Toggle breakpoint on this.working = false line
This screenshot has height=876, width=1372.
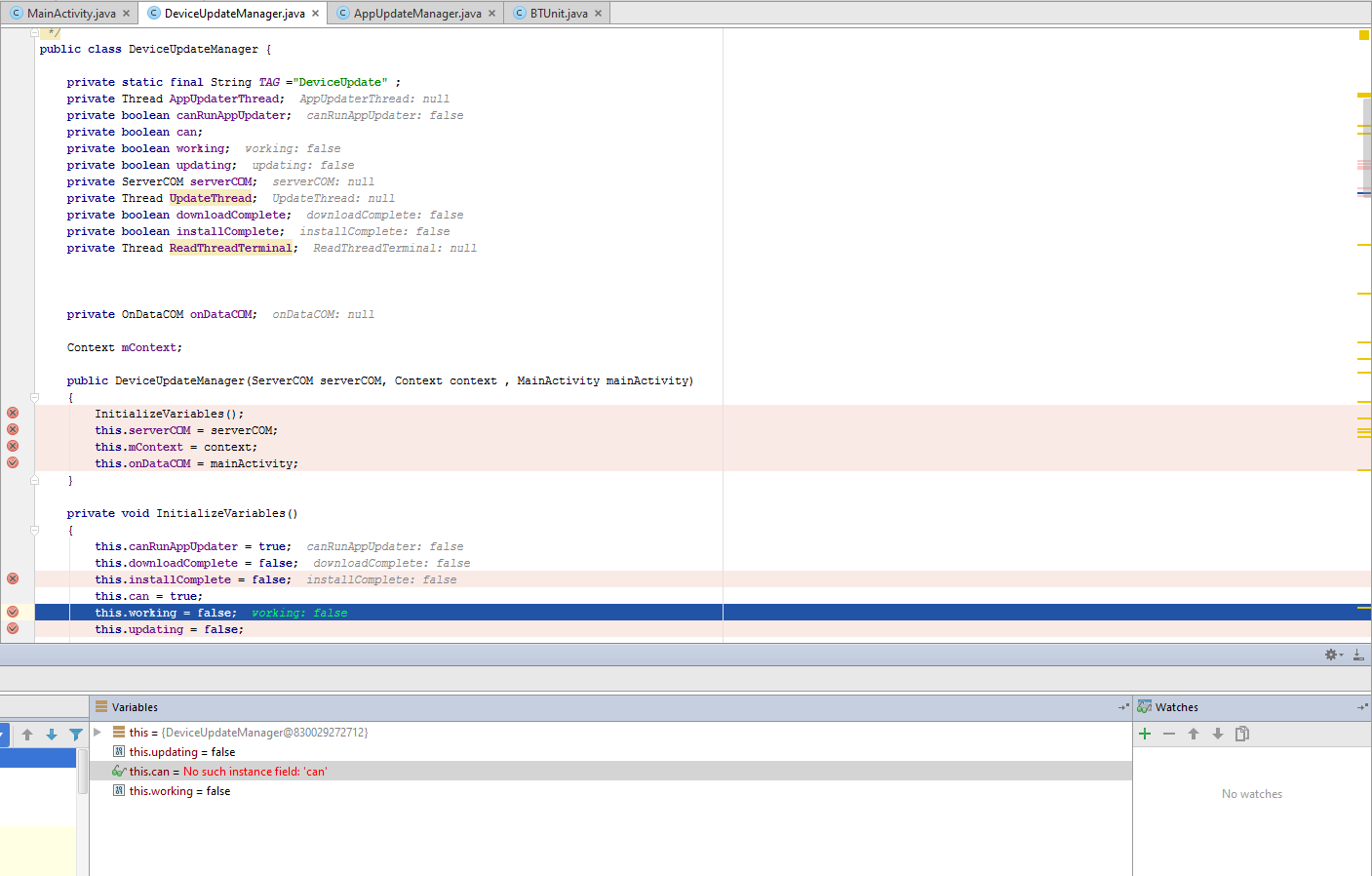[13, 612]
